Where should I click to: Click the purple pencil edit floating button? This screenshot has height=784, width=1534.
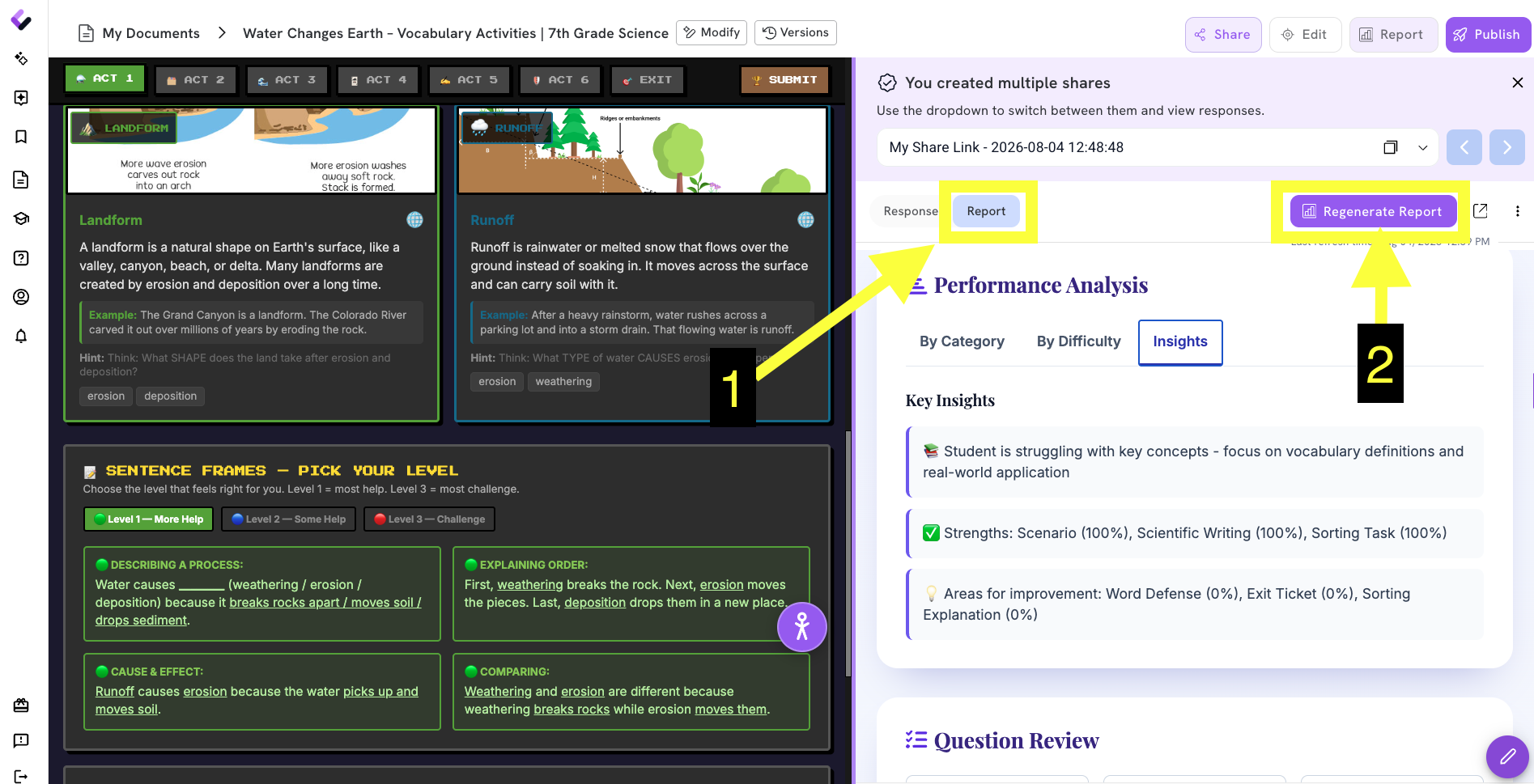[1507, 756]
